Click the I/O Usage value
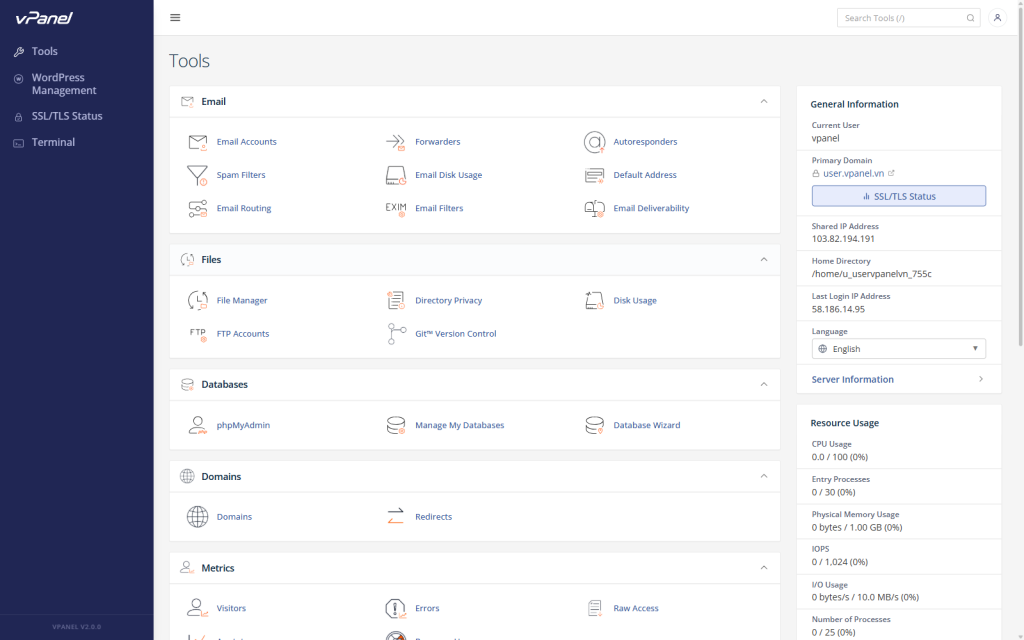Viewport: 1024px width, 640px height. 865,598
